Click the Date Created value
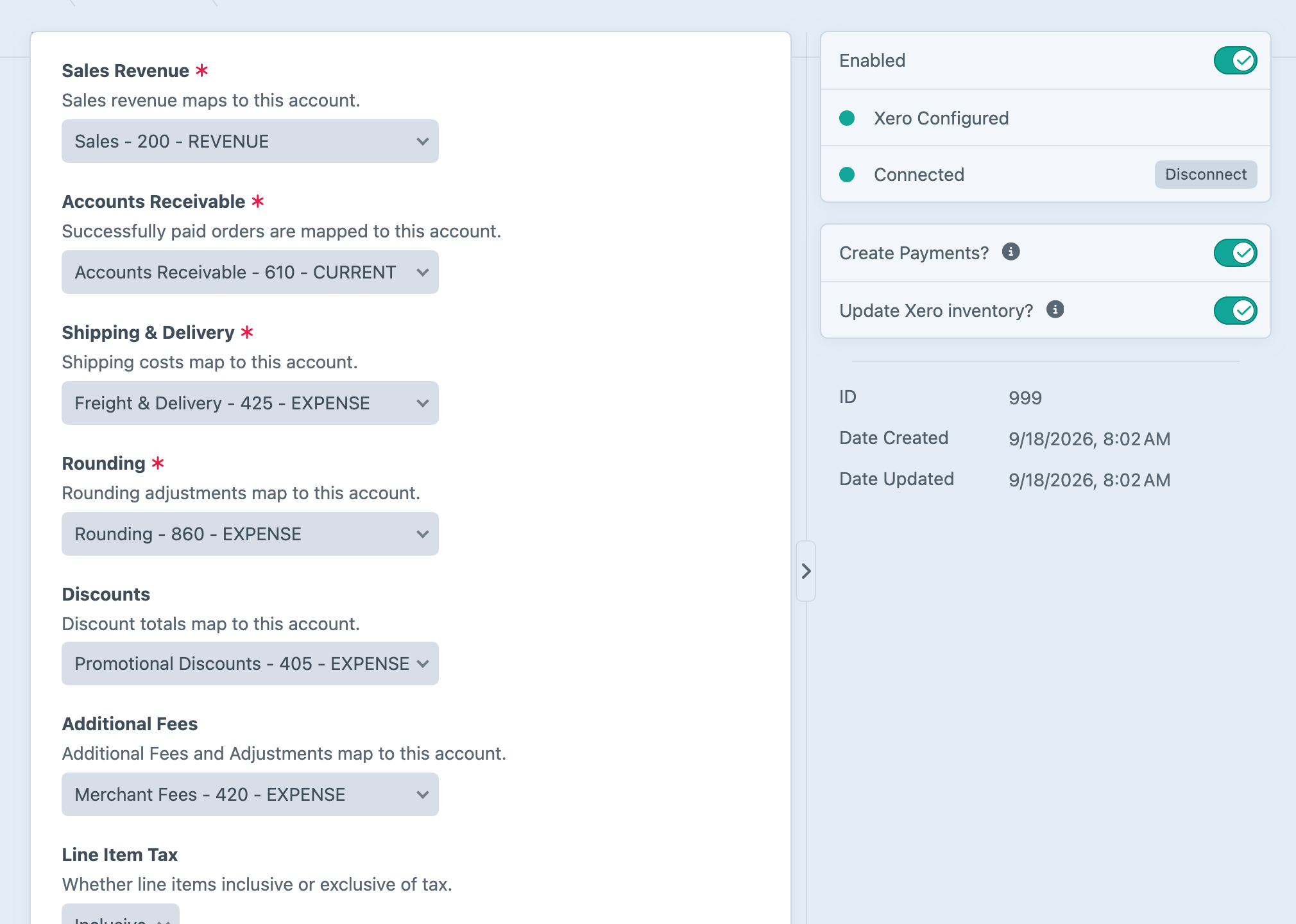1296x924 pixels. [1089, 439]
